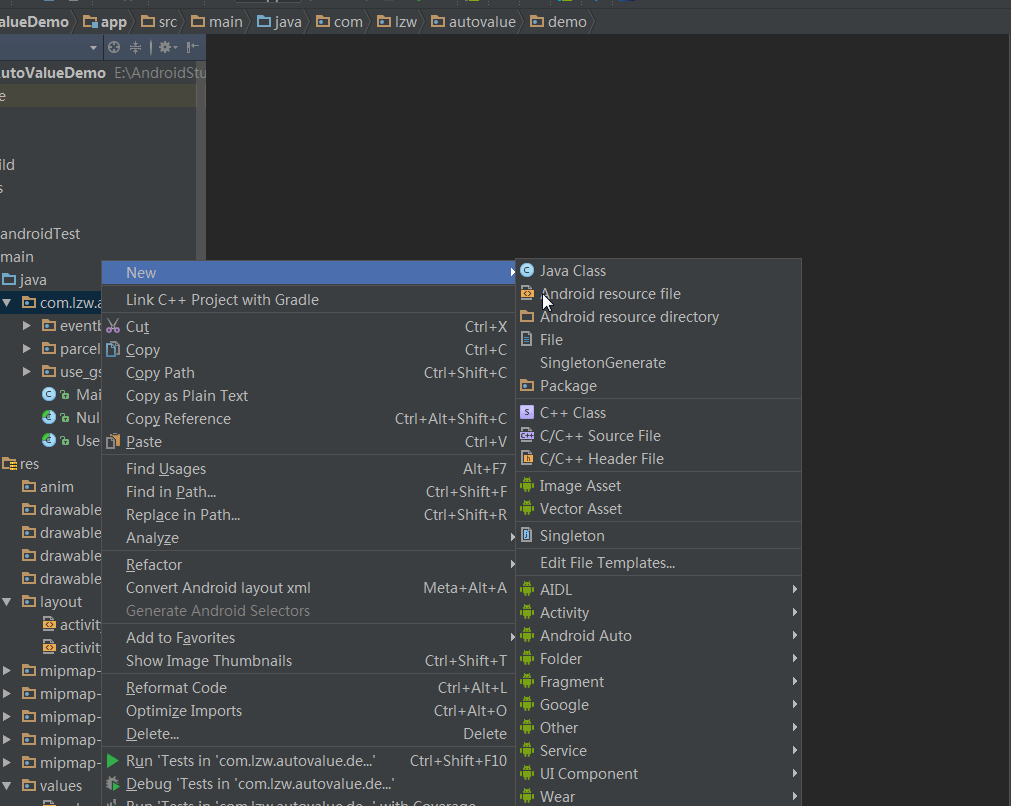
Task: Collapse the layout folder
Action: tap(6, 602)
